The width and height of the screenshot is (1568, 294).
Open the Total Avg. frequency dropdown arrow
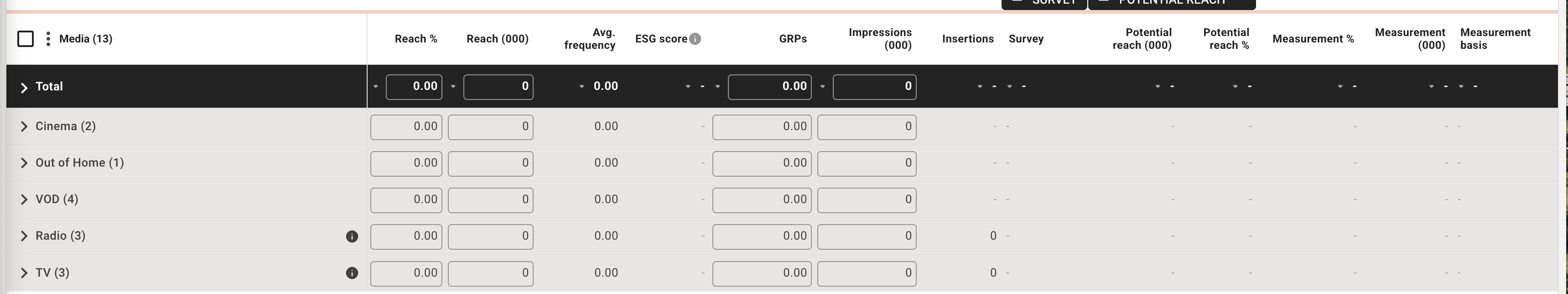582,86
